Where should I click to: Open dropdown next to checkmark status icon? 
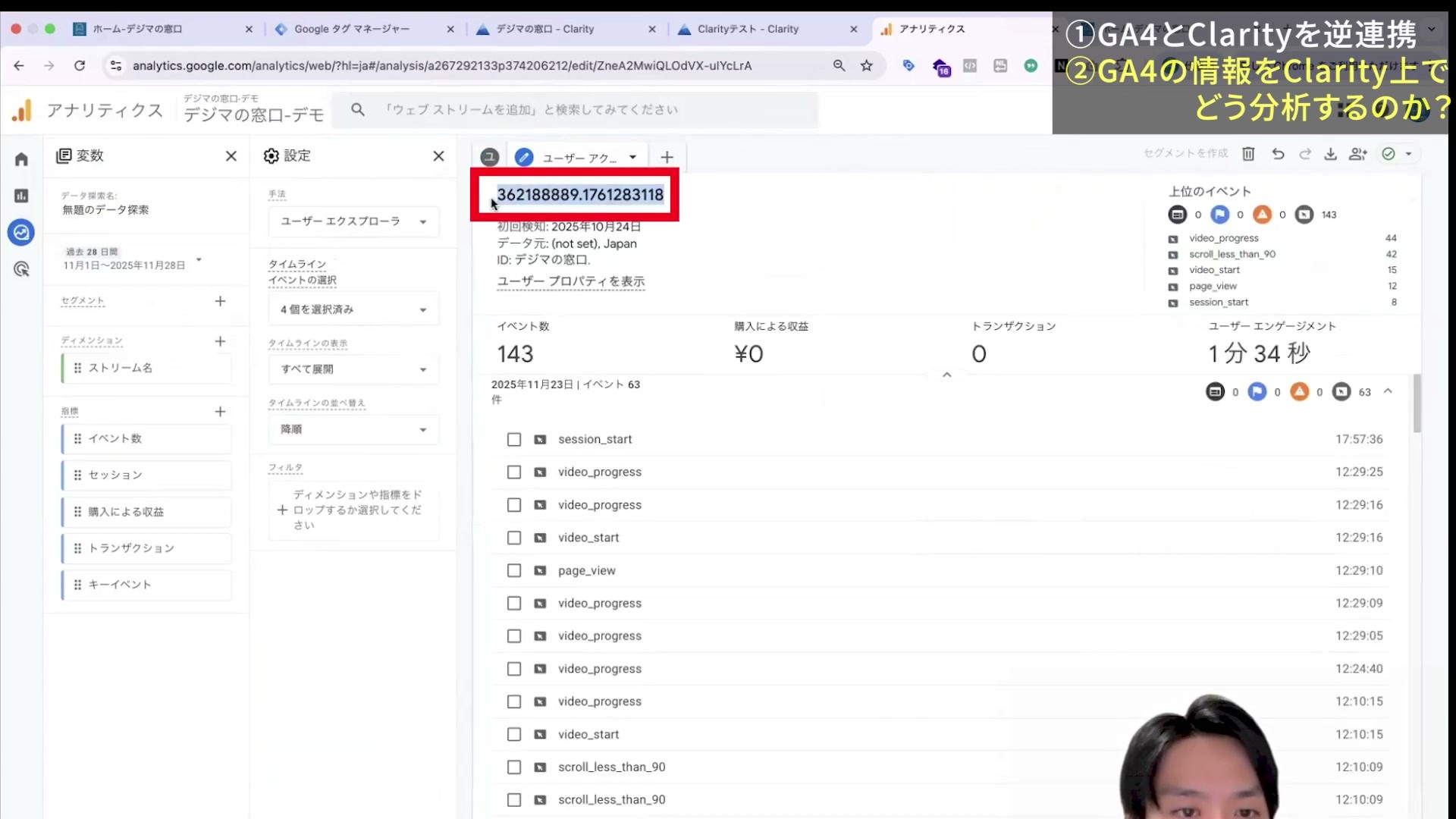tap(1408, 154)
